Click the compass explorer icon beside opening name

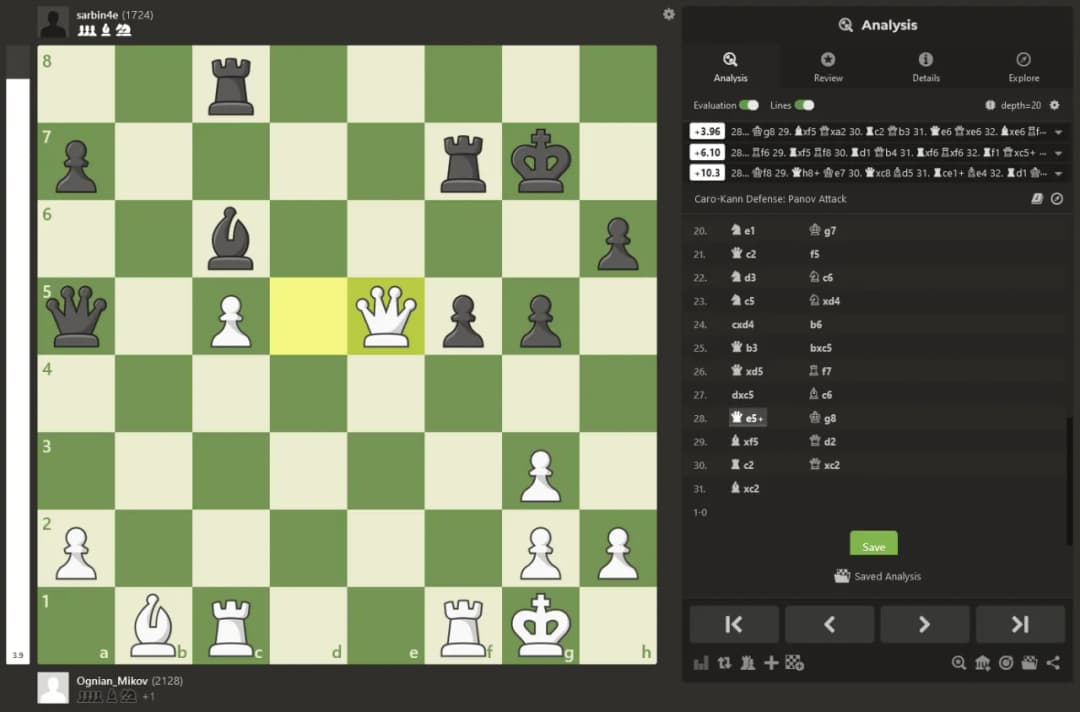(x=1056, y=199)
